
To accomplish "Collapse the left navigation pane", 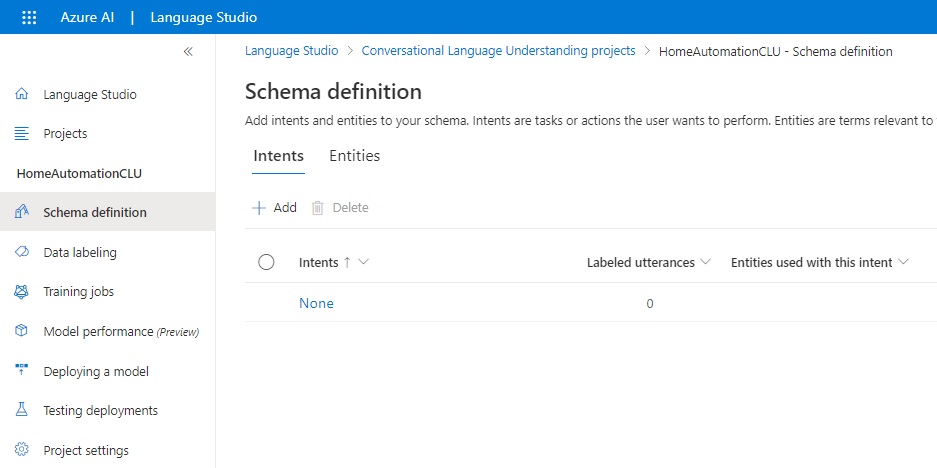I will click(x=188, y=52).
